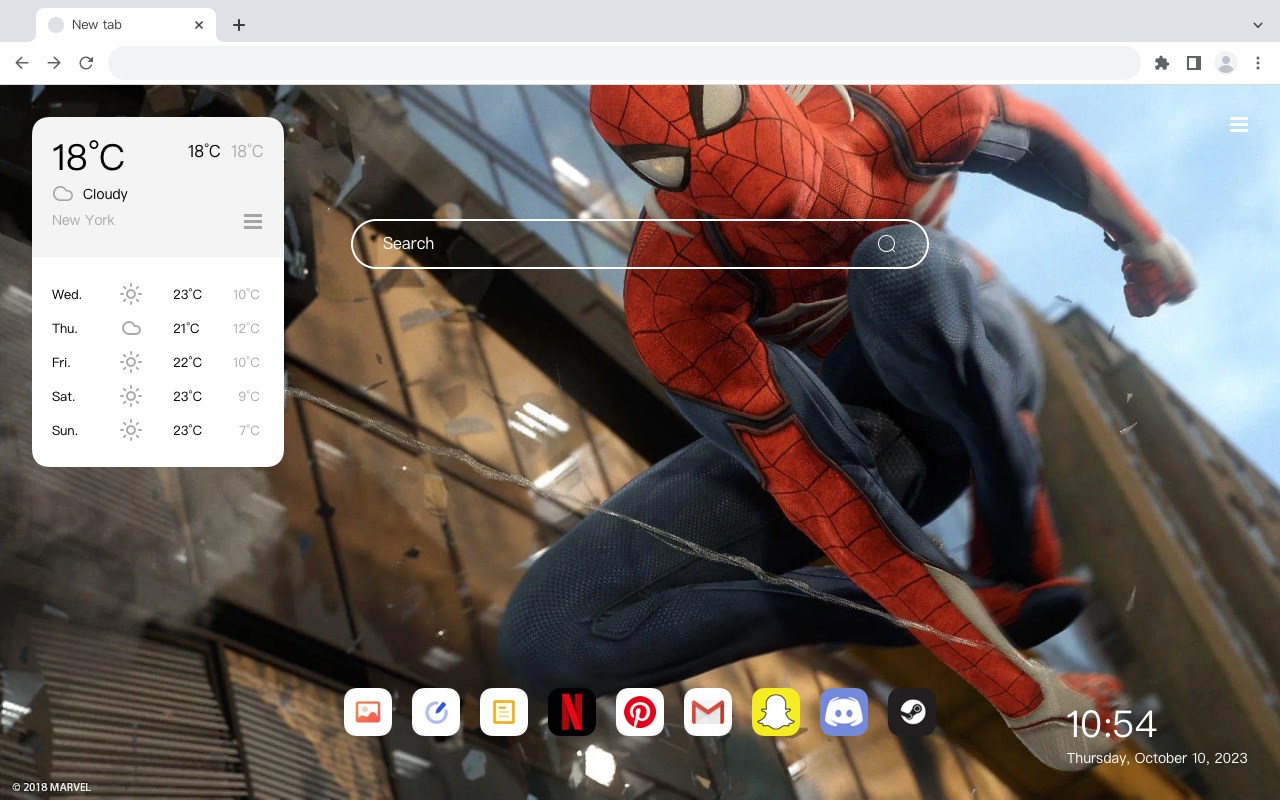Select the New tab browser tab
This screenshot has width=1280, height=800.
[x=126, y=25]
